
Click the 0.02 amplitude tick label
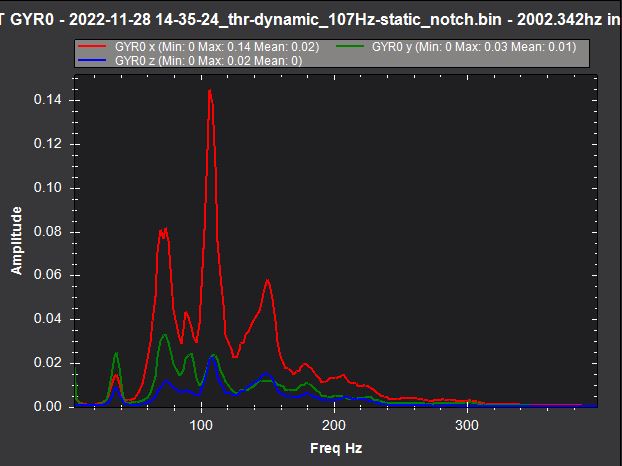point(48,362)
